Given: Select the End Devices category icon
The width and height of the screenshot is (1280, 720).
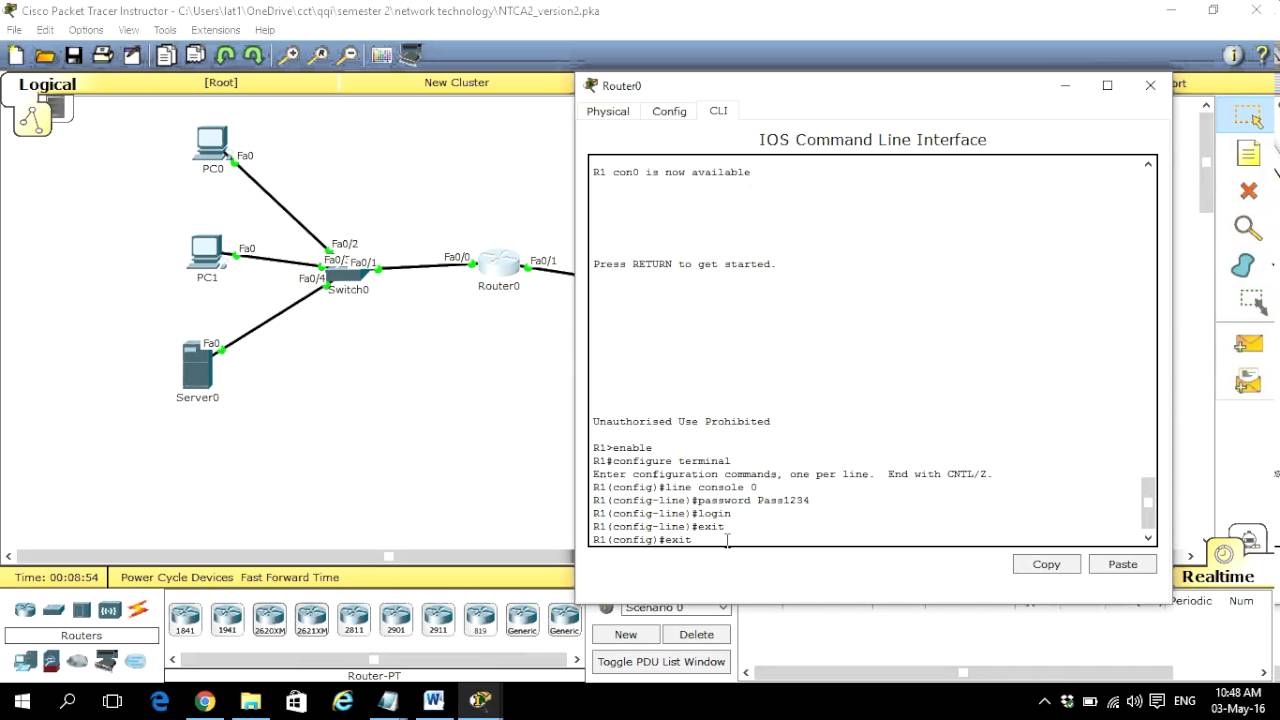Looking at the screenshot, I should pos(25,661).
